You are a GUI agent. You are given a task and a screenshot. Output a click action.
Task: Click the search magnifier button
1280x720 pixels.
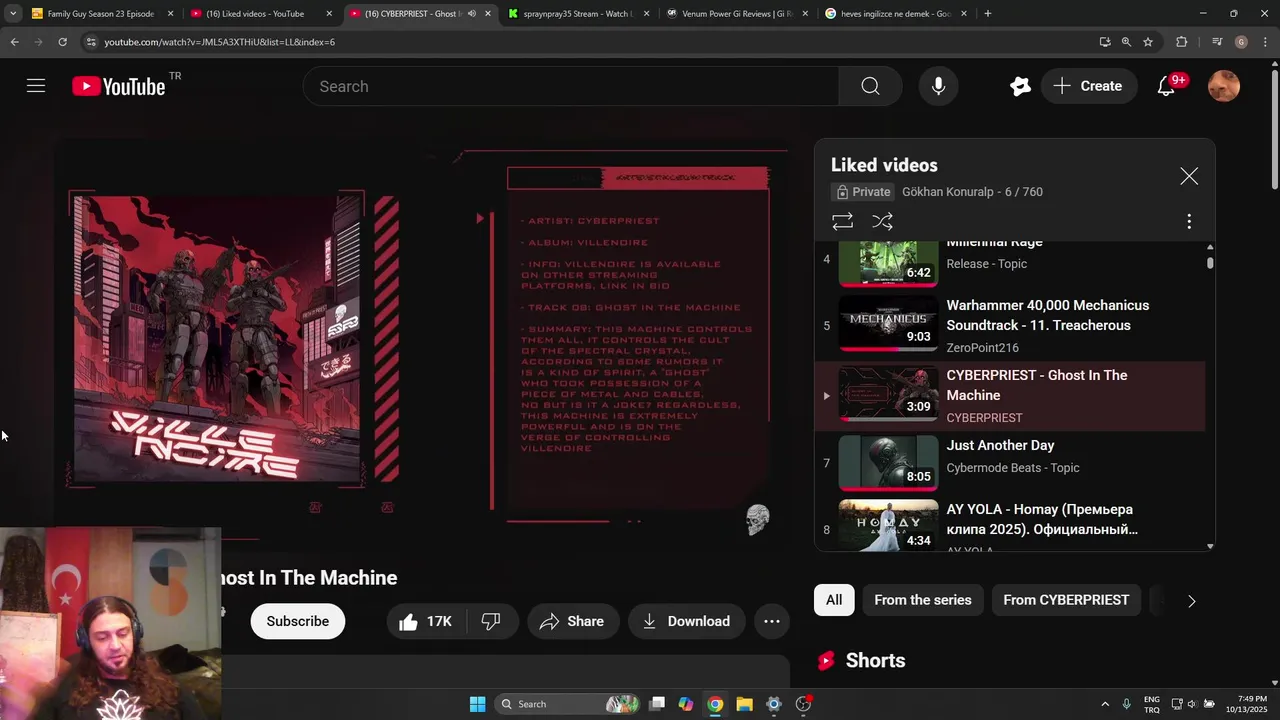click(870, 86)
